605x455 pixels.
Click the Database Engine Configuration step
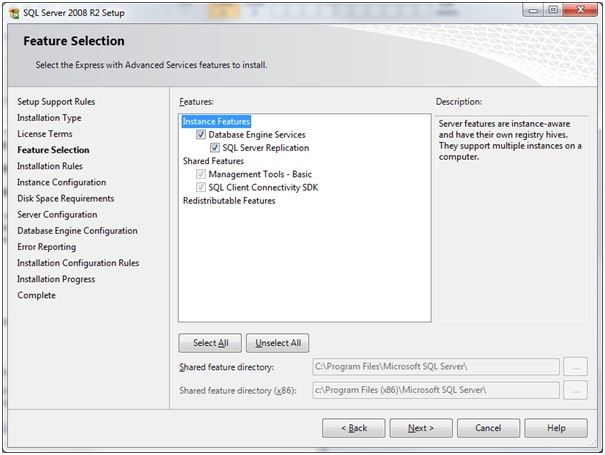click(x=77, y=231)
